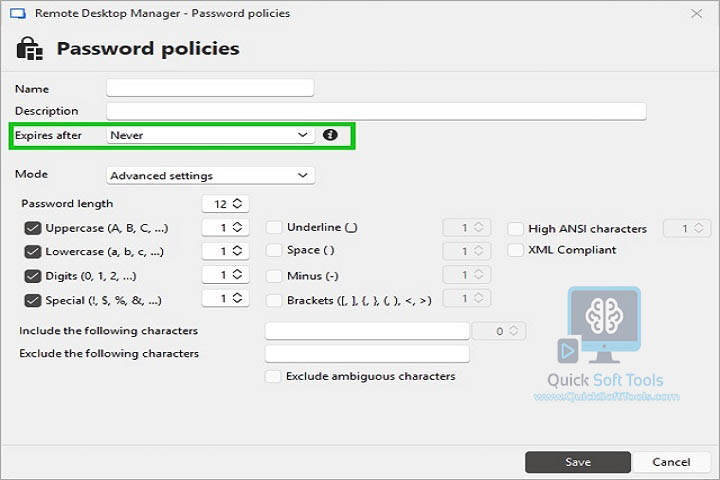Close the Password policies dialog
Viewport: 720px width, 480px height.
click(696, 14)
